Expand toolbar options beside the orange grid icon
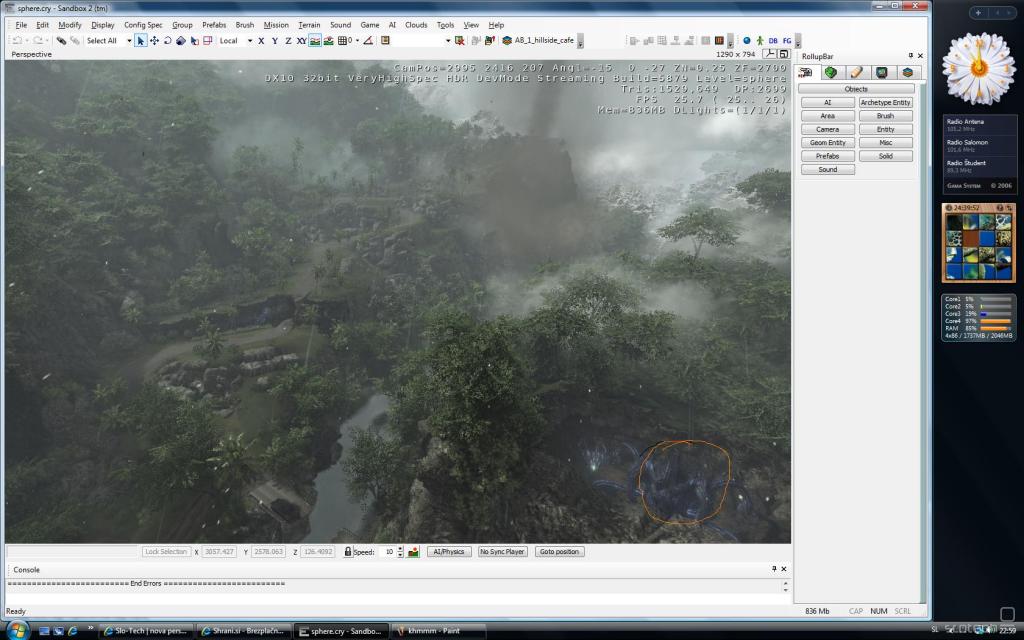The image size is (1024, 640). 730,41
